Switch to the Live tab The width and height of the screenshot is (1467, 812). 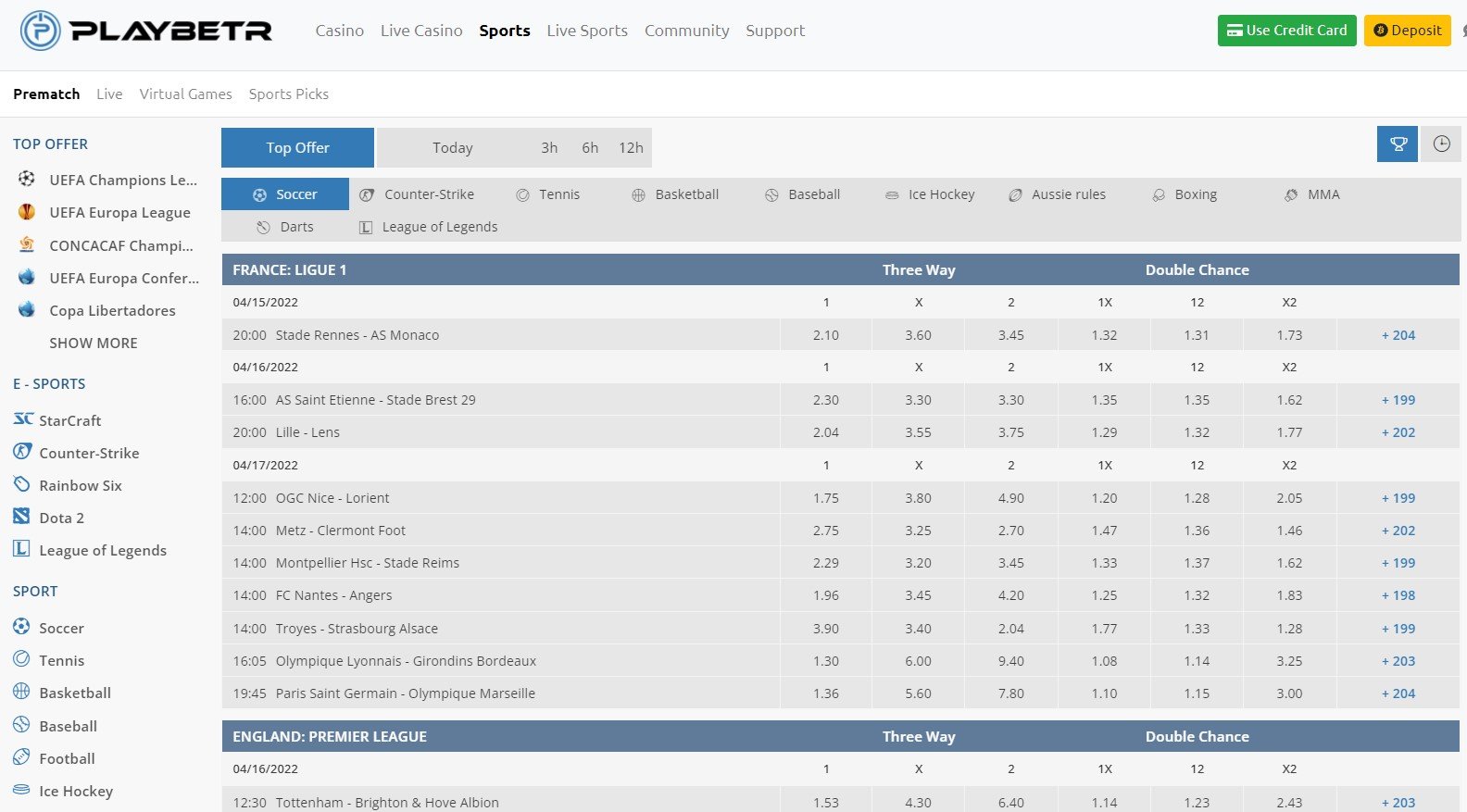tap(109, 94)
